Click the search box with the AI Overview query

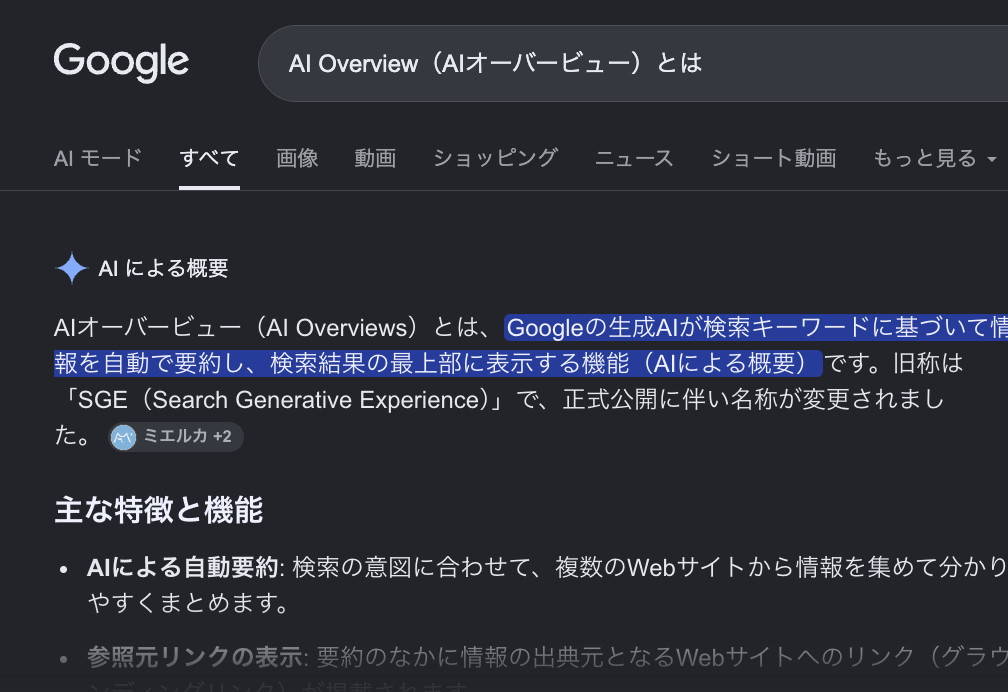(x=633, y=64)
